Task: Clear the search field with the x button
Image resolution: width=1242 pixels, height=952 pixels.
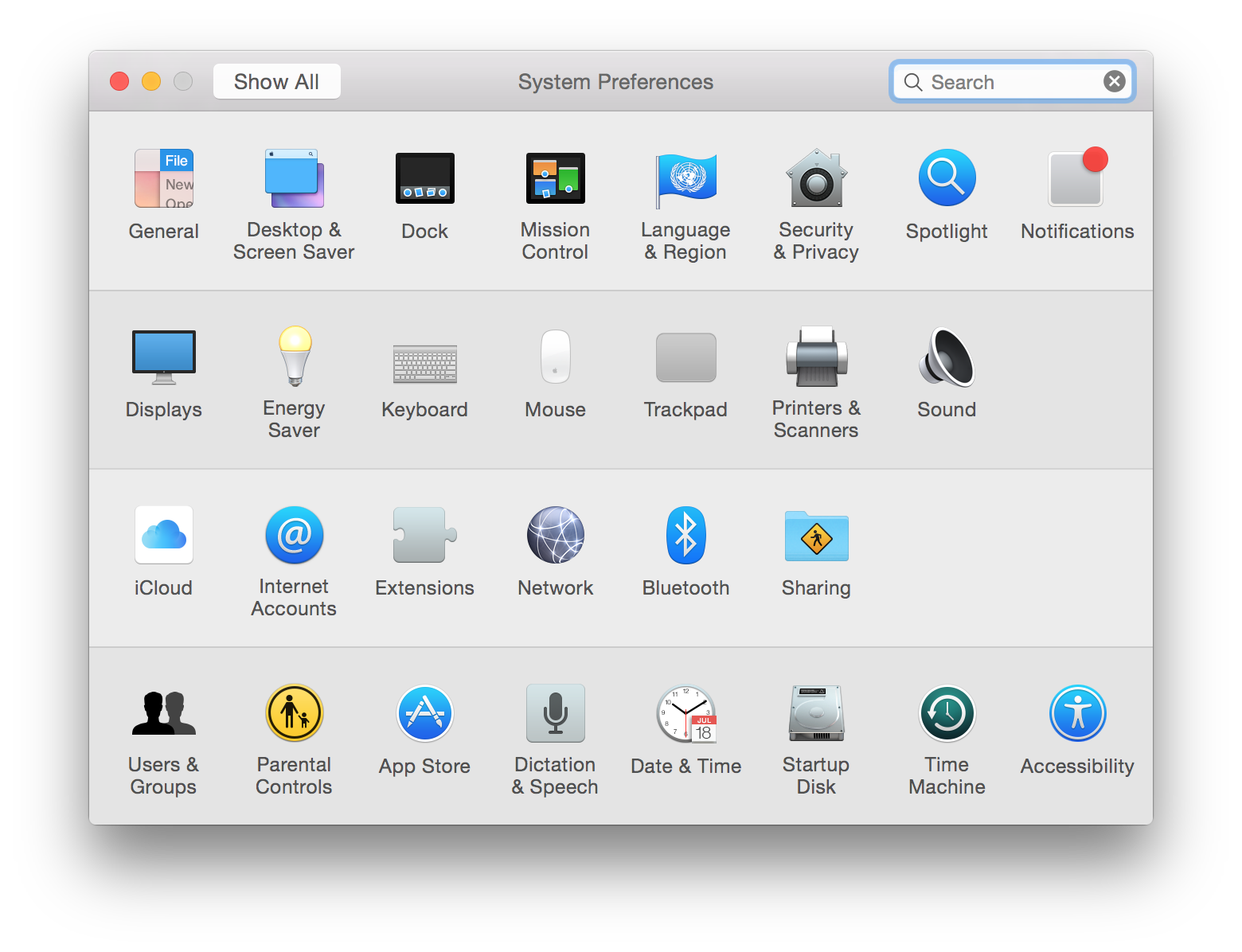Action: click(1114, 80)
